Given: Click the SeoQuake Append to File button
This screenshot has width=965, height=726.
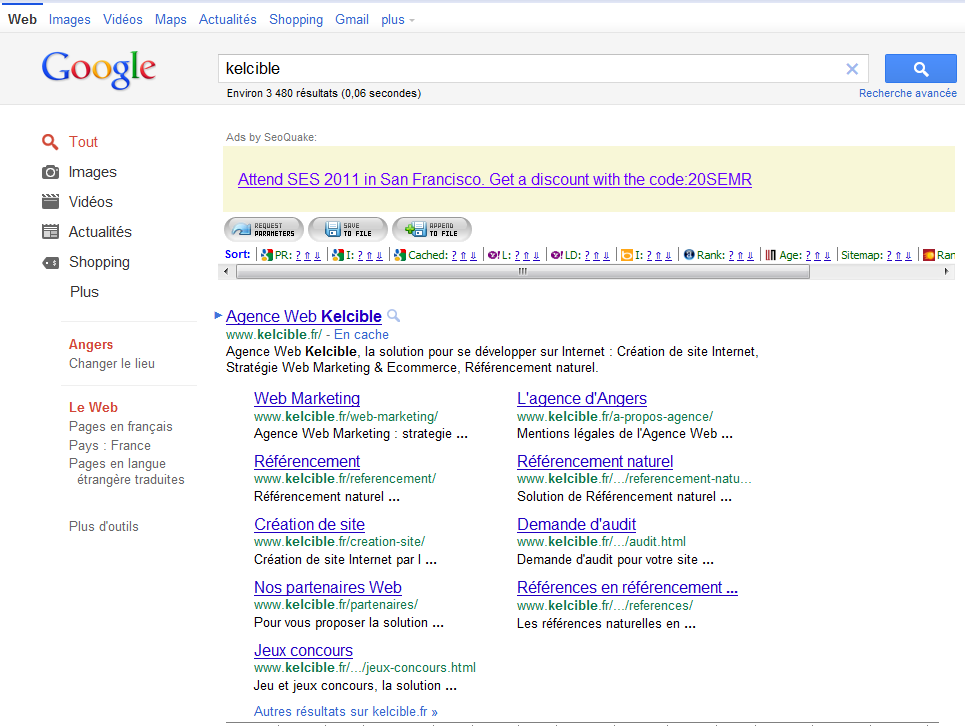Looking at the screenshot, I should (x=432, y=229).
